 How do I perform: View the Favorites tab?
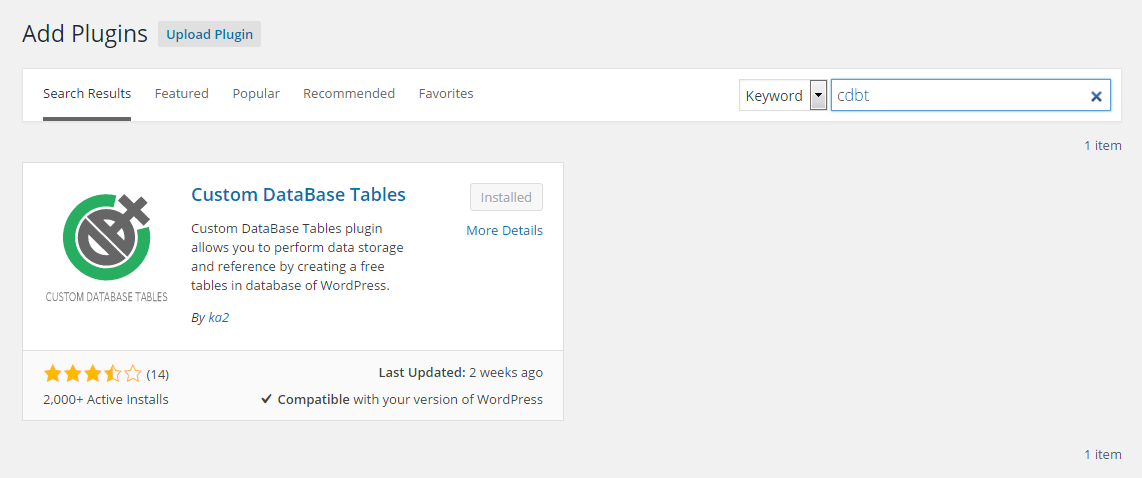pyautogui.click(x=446, y=94)
